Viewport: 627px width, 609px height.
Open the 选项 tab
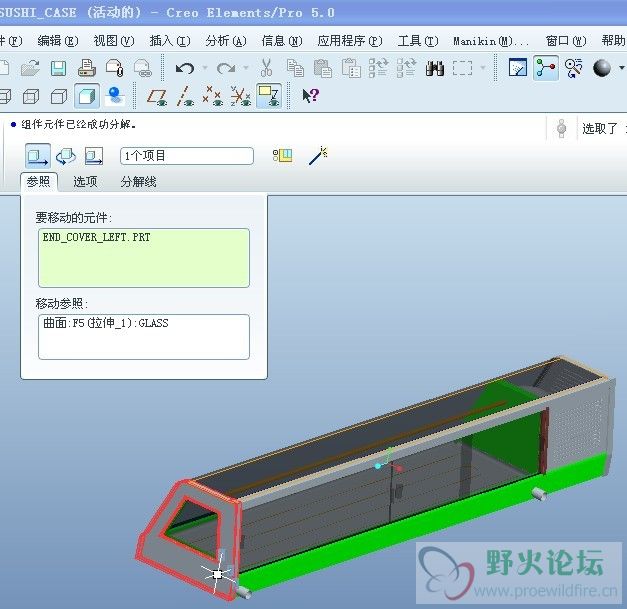85,182
